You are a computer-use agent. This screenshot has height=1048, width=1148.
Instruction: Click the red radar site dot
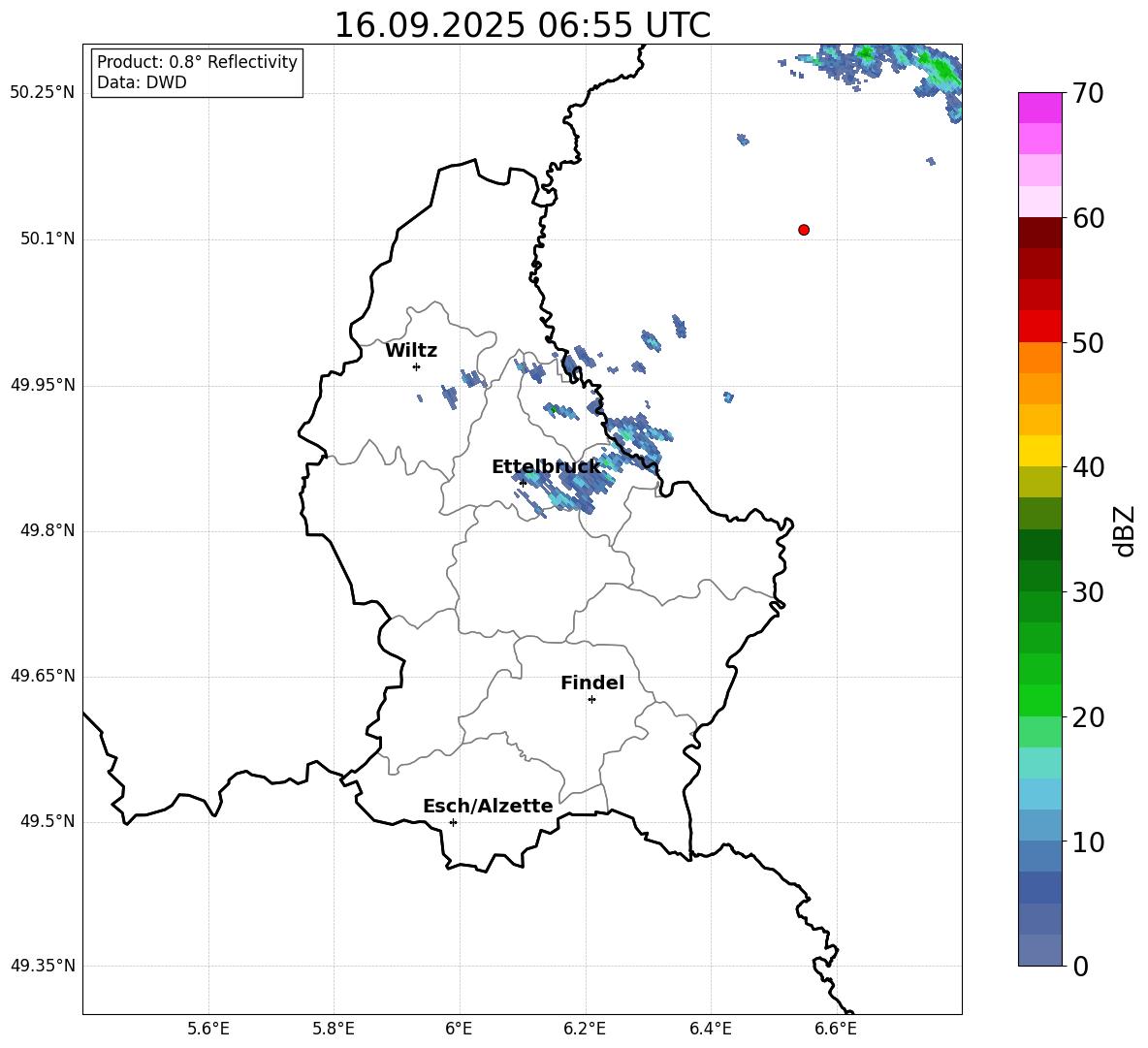[x=804, y=230]
